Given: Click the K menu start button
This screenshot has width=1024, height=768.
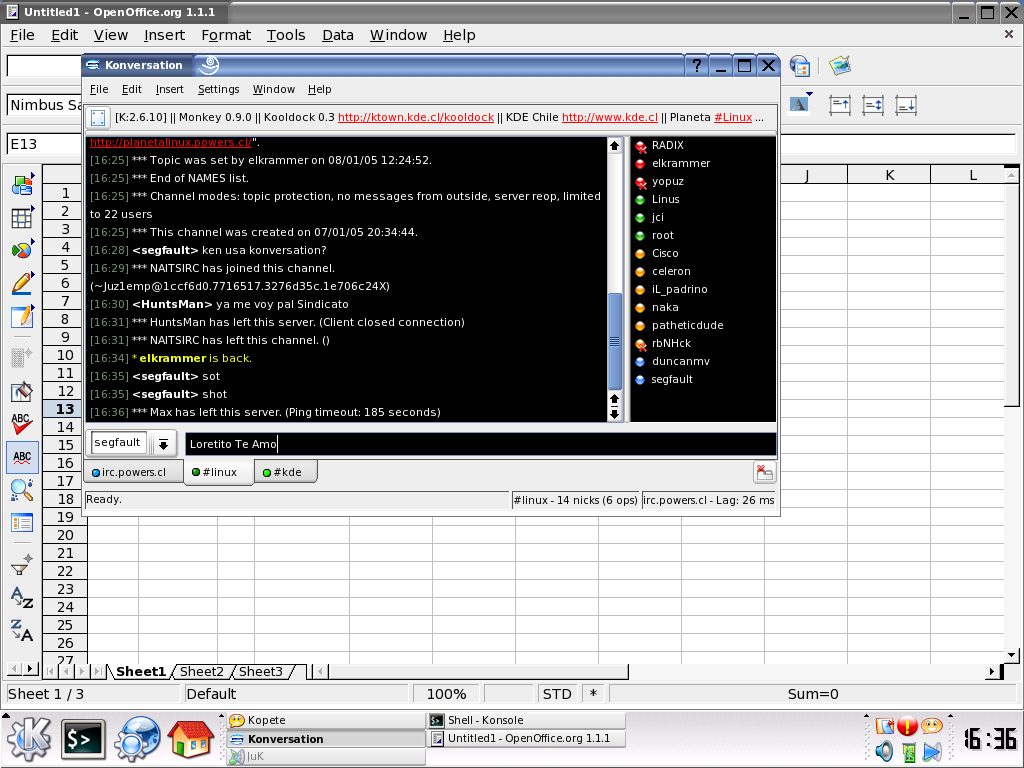Looking at the screenshot, I should [x=29, y=739].
